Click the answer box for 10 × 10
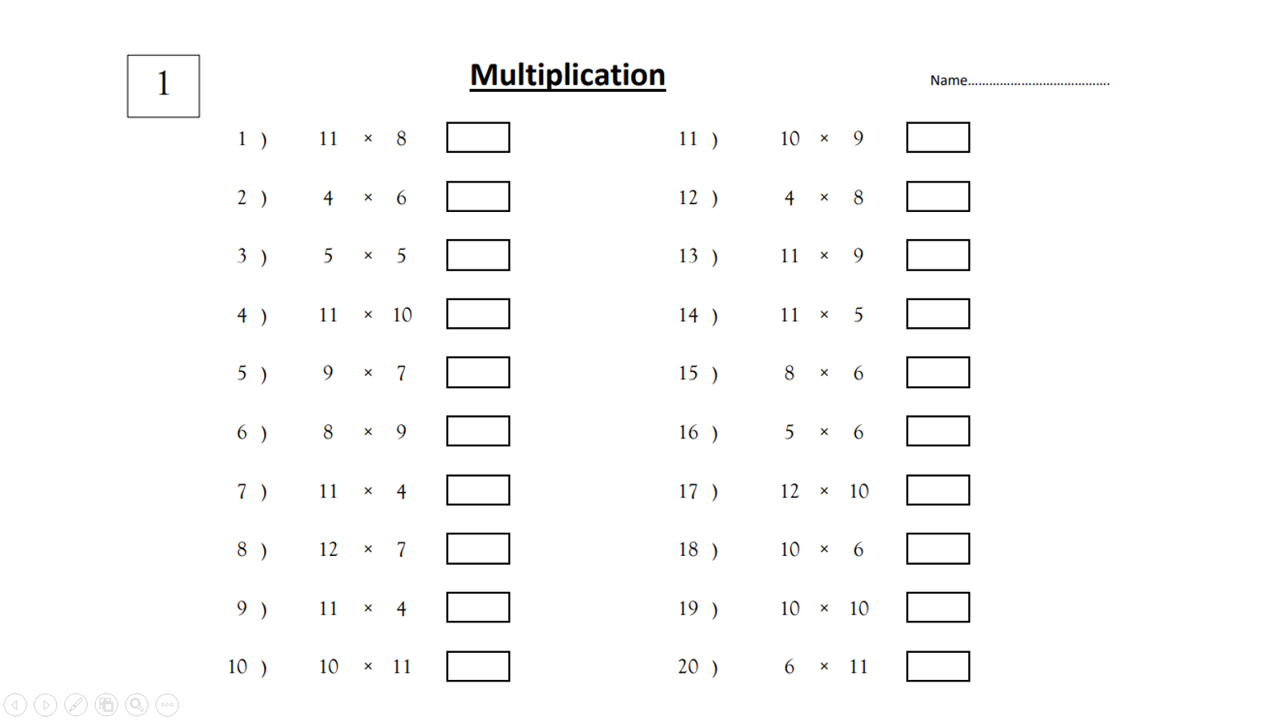Image resolution: width=1280 pixels, height=720 pixels. (938, 607)
